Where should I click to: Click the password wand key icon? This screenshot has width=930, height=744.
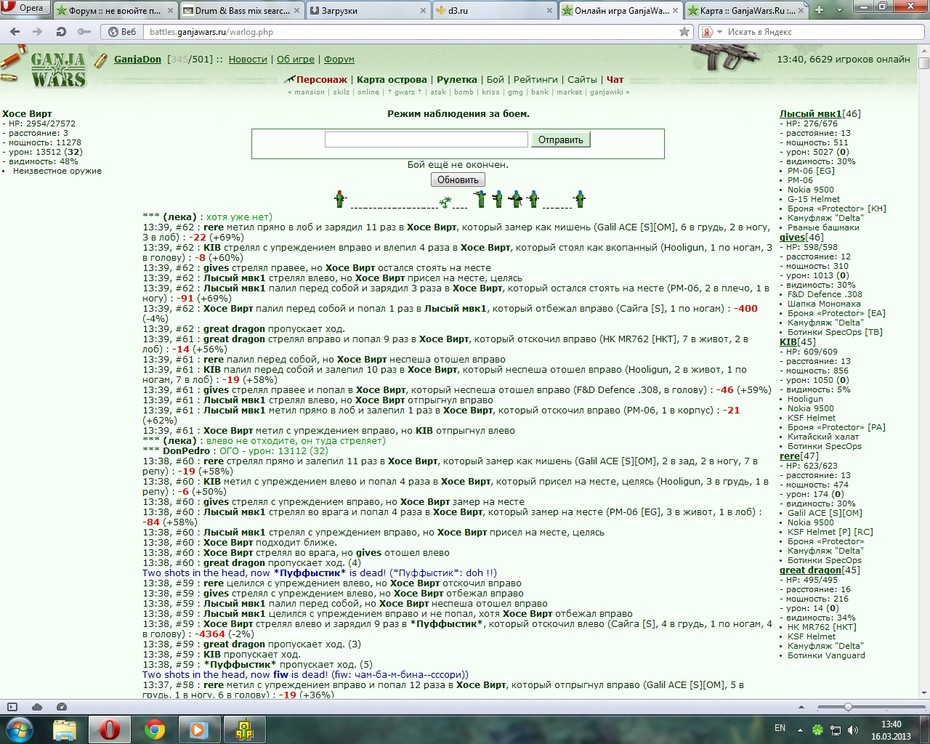pyautogui.click(x=84, y=31)
